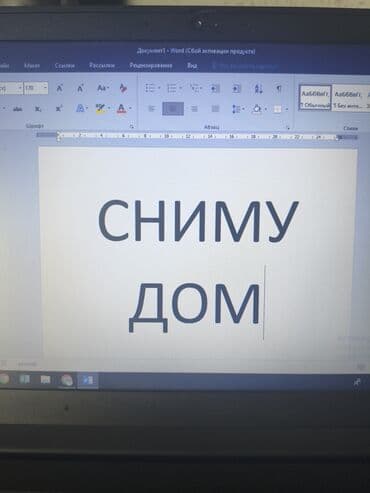The height and width of the screenshot is (493, 370).
Task: Open the Абзац dialog launcher
Action: tap(288, 128)
